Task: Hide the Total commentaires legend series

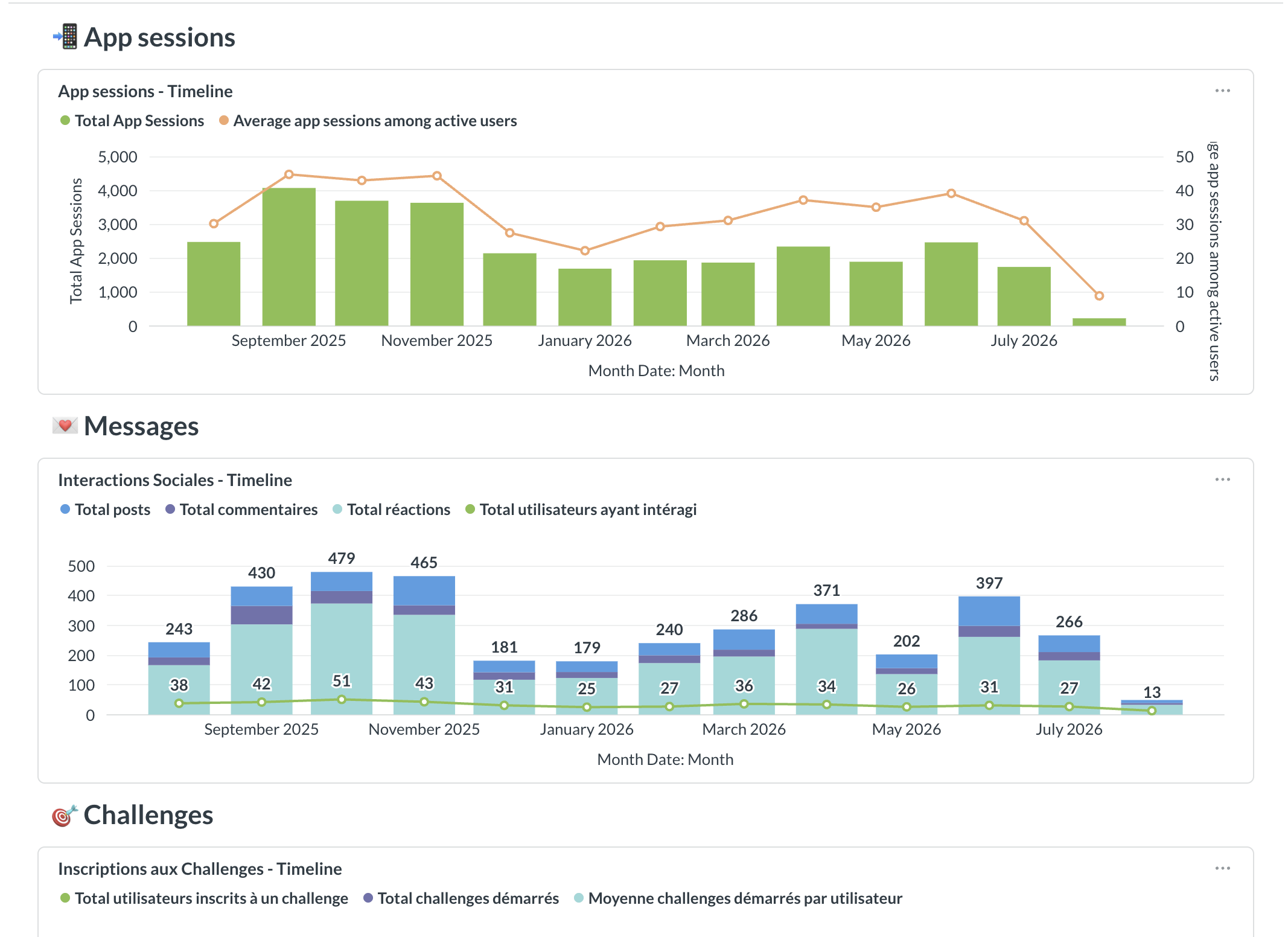Action: click(241, 510)
